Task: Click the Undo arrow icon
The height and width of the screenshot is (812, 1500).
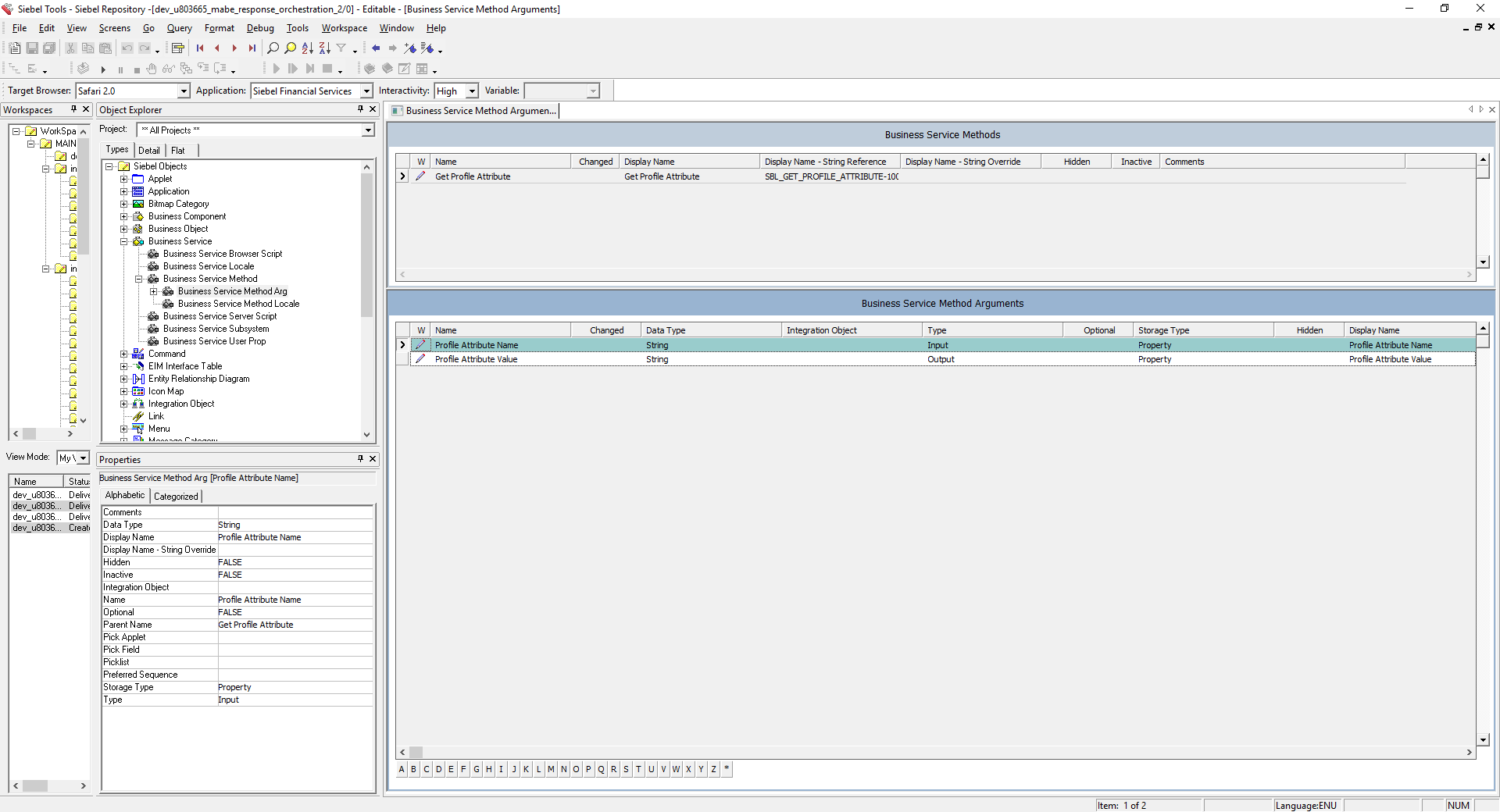Action: click(127, 48)
